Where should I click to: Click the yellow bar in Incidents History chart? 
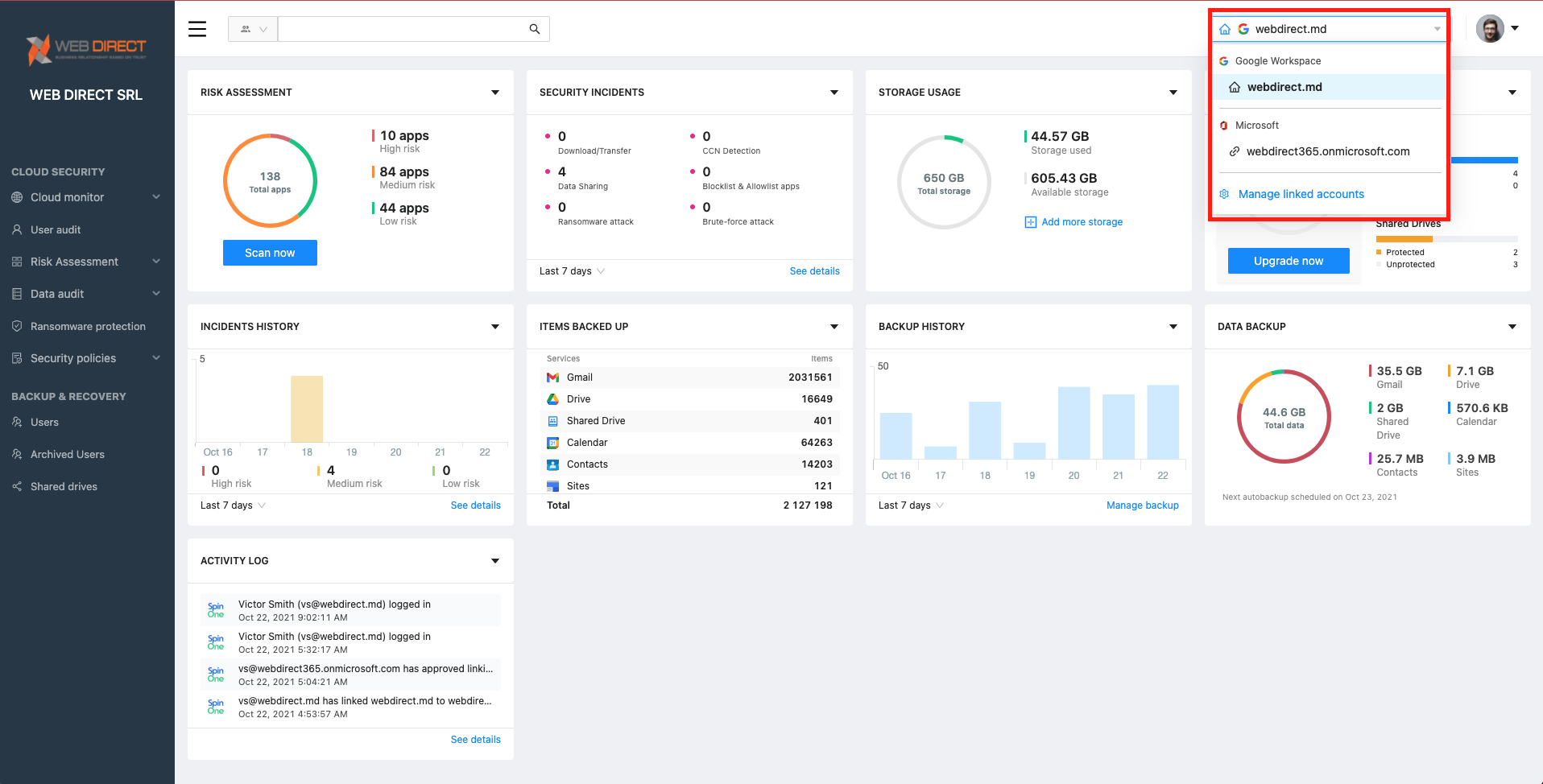pos(307,409)
